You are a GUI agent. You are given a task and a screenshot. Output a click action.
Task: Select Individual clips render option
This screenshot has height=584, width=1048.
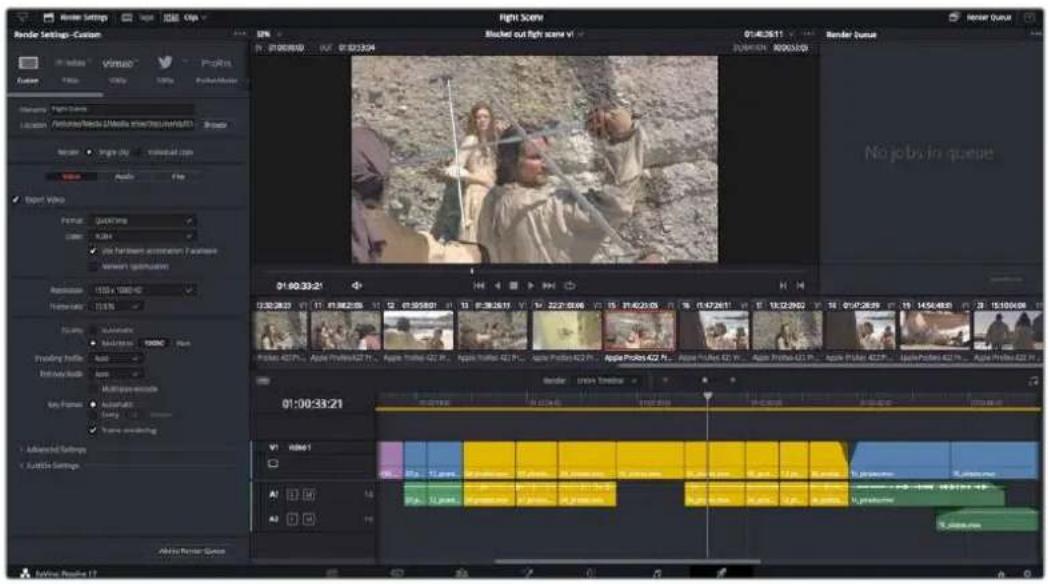[x=139, y=152]
